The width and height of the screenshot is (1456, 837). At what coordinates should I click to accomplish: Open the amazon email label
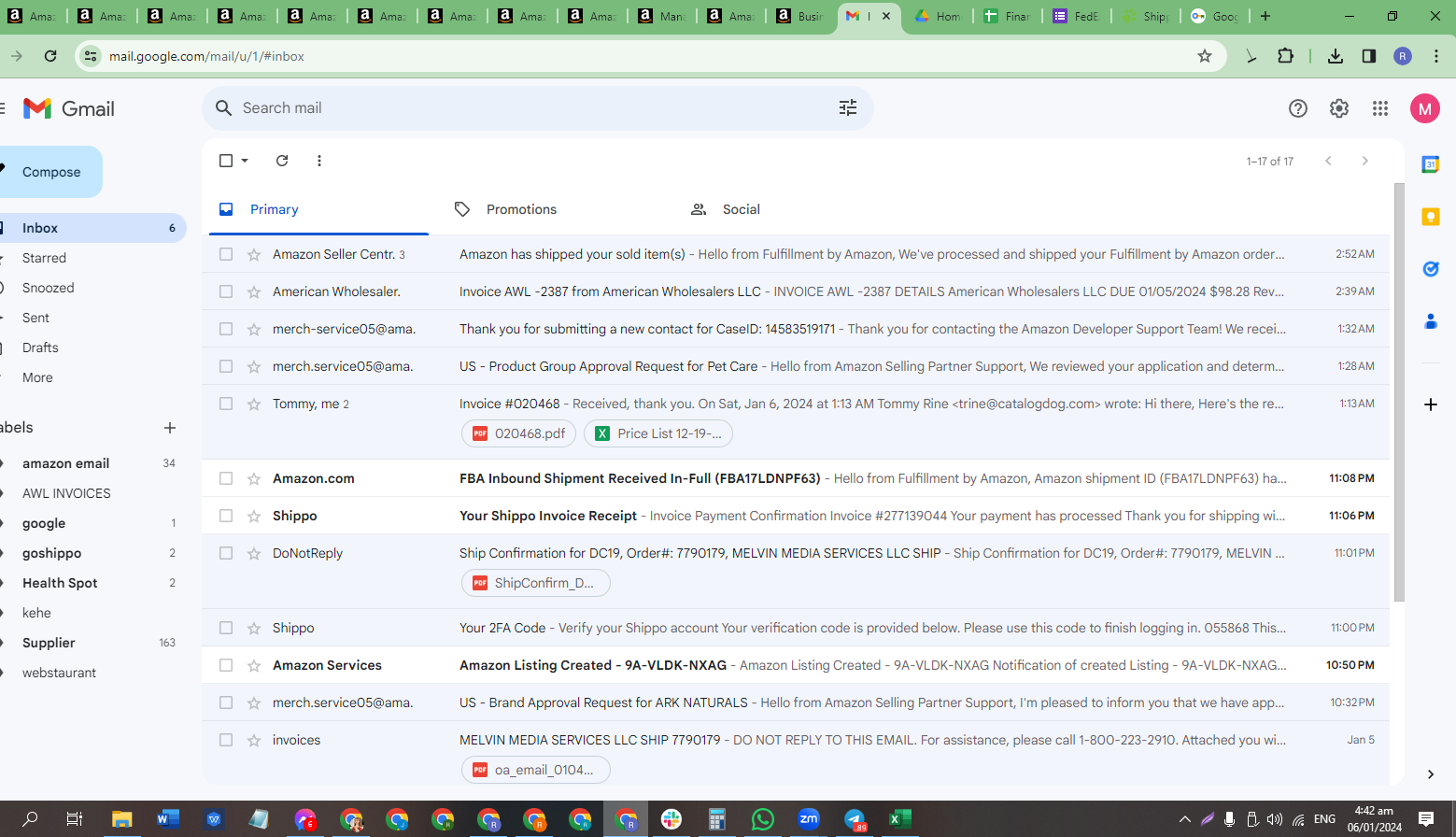pyautogui.click(x=65, y=463)
